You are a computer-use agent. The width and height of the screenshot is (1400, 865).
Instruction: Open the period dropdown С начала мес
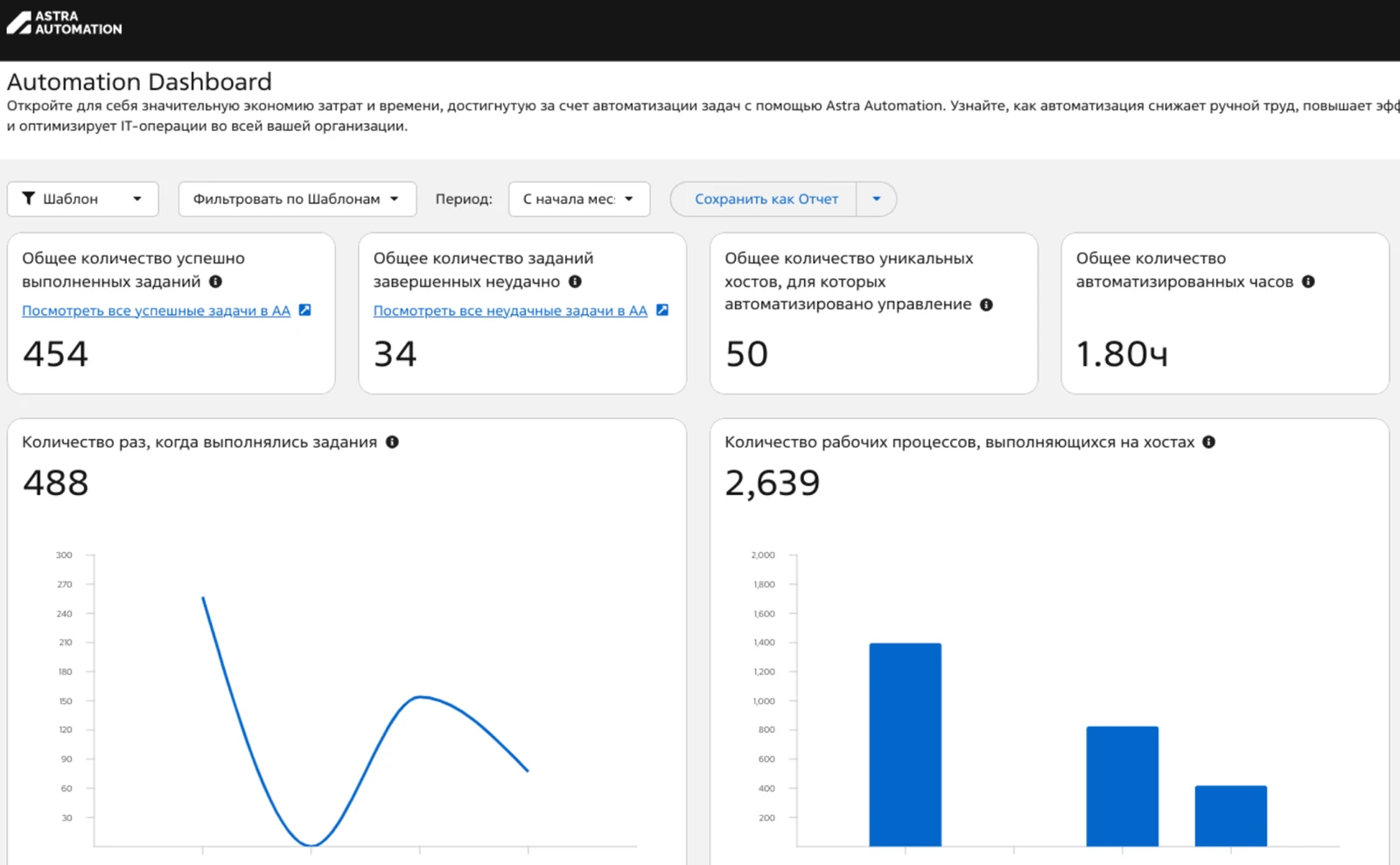(x=579, y=199)
